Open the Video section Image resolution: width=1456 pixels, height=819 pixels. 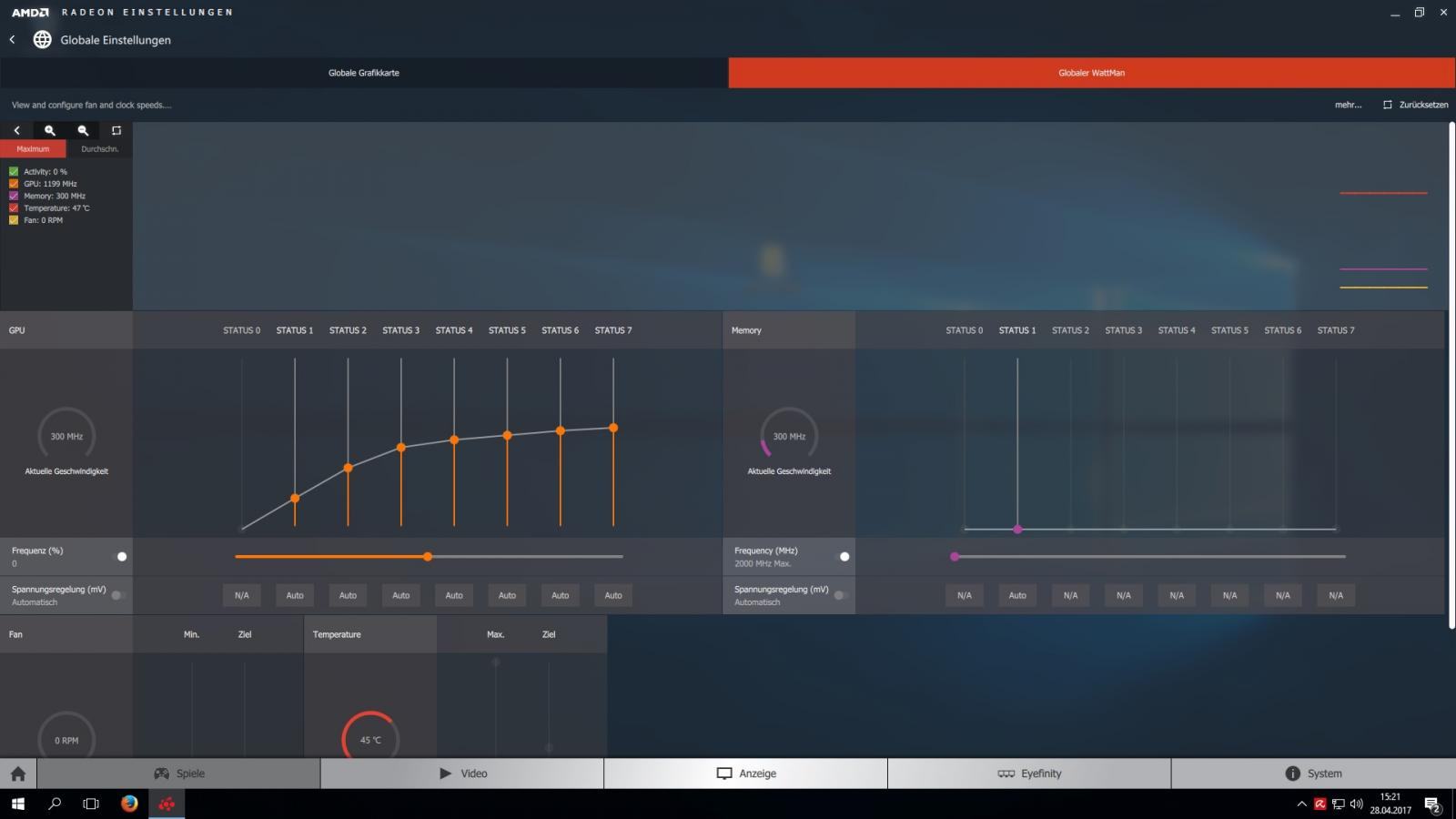point(462,773)
